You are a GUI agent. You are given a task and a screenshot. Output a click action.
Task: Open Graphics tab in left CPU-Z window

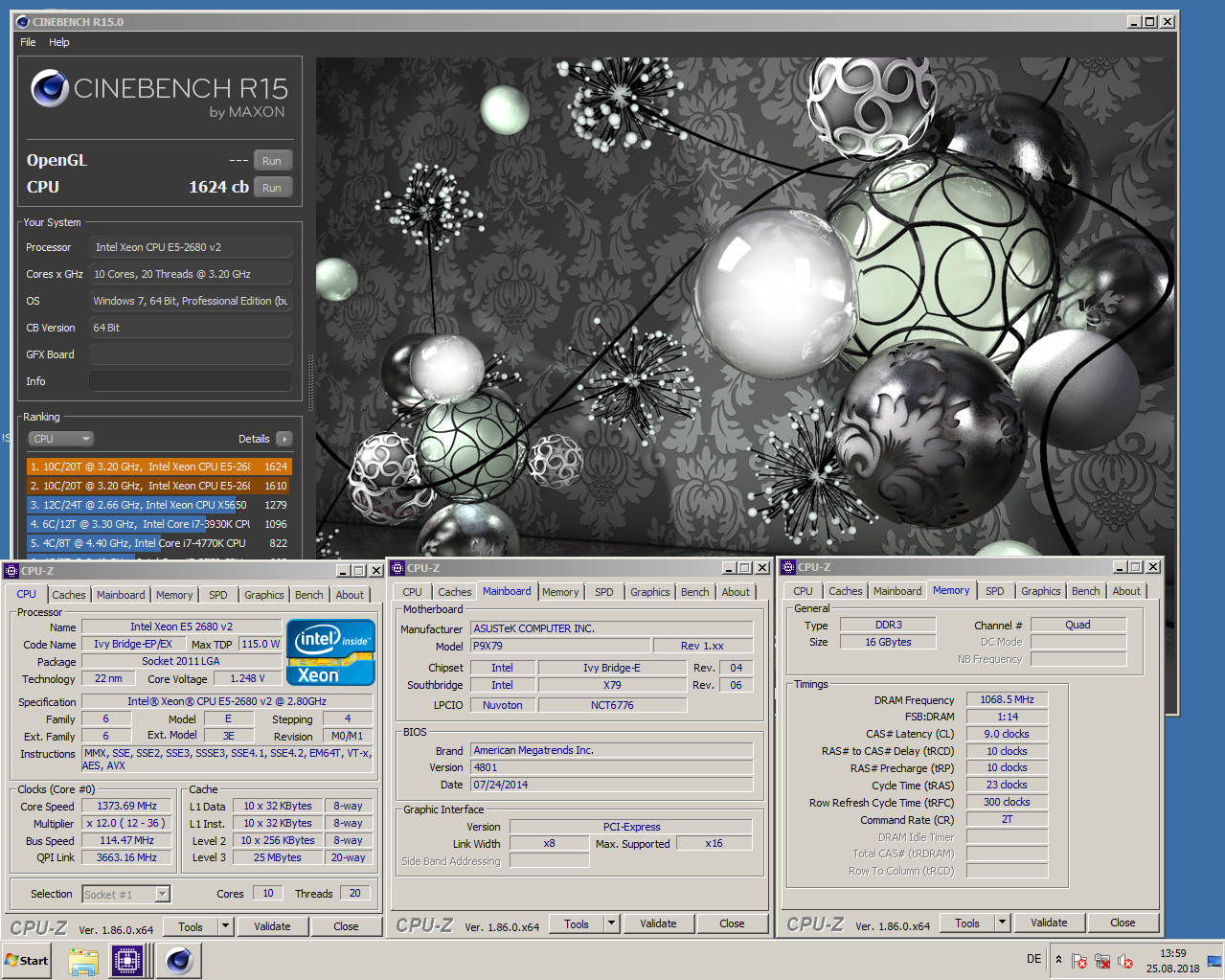[264, 595]
